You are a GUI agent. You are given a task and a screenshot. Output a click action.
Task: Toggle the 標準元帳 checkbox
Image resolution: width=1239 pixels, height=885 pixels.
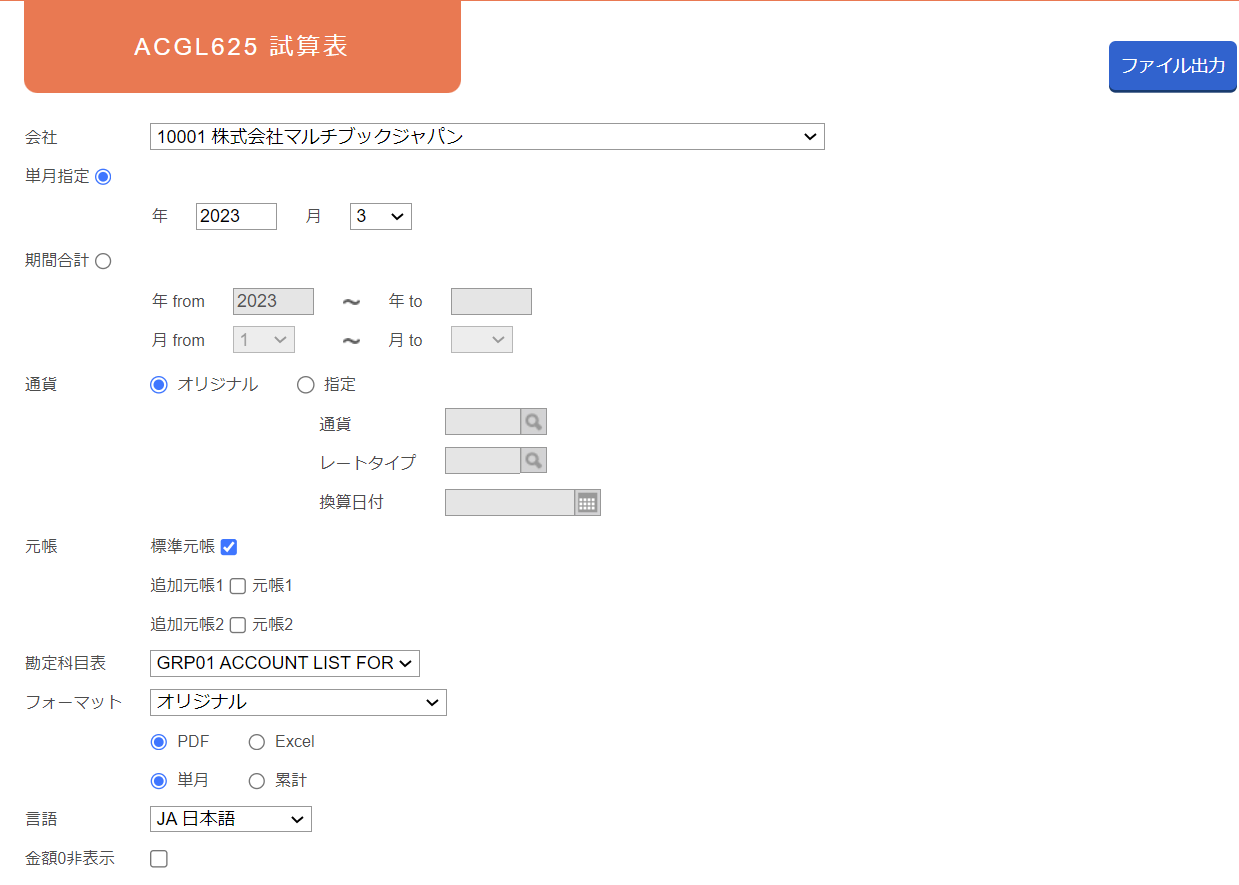(x=229, y=547)
